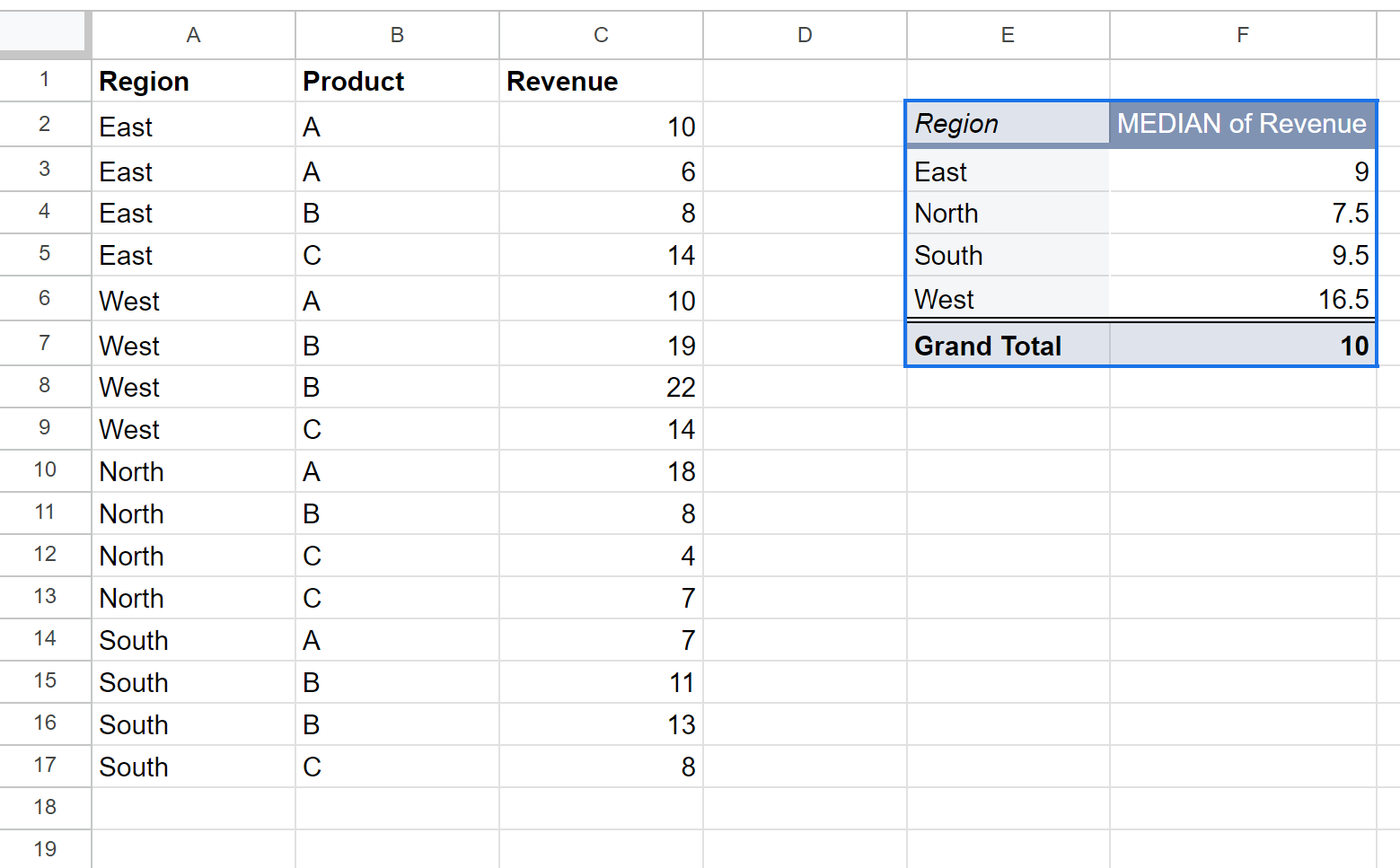
Task: Select row 12 header
Action: pyautogui.click(x=45, y=555)
